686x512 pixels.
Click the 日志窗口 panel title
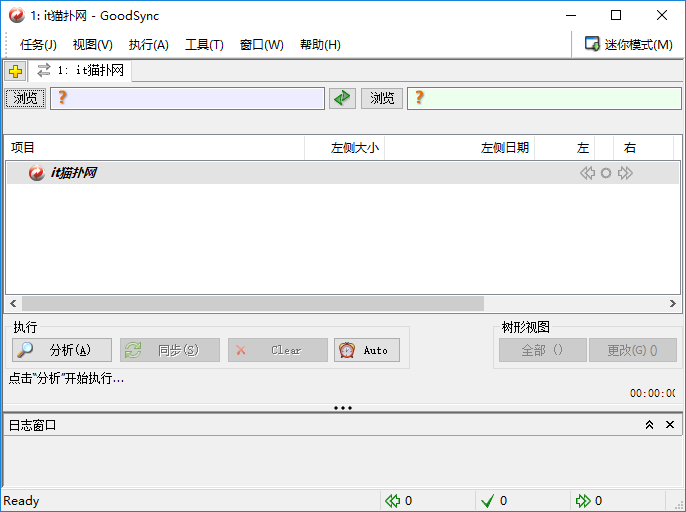[32, 425]
